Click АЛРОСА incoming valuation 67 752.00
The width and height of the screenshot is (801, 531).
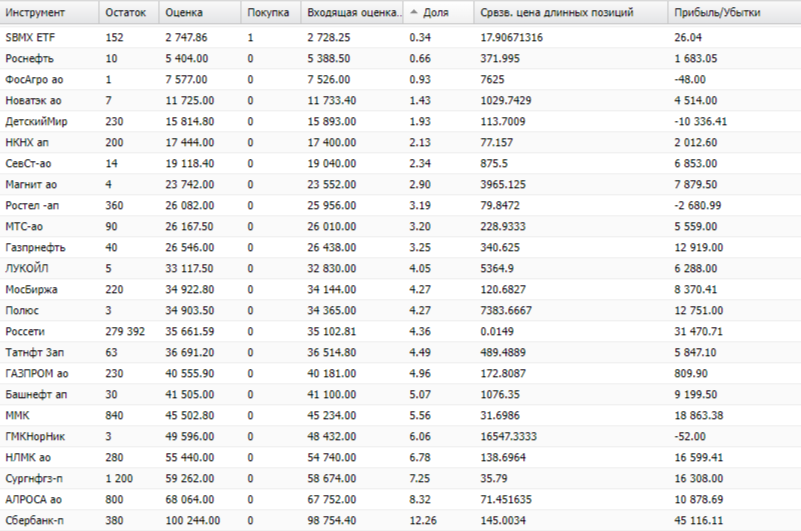332,499
